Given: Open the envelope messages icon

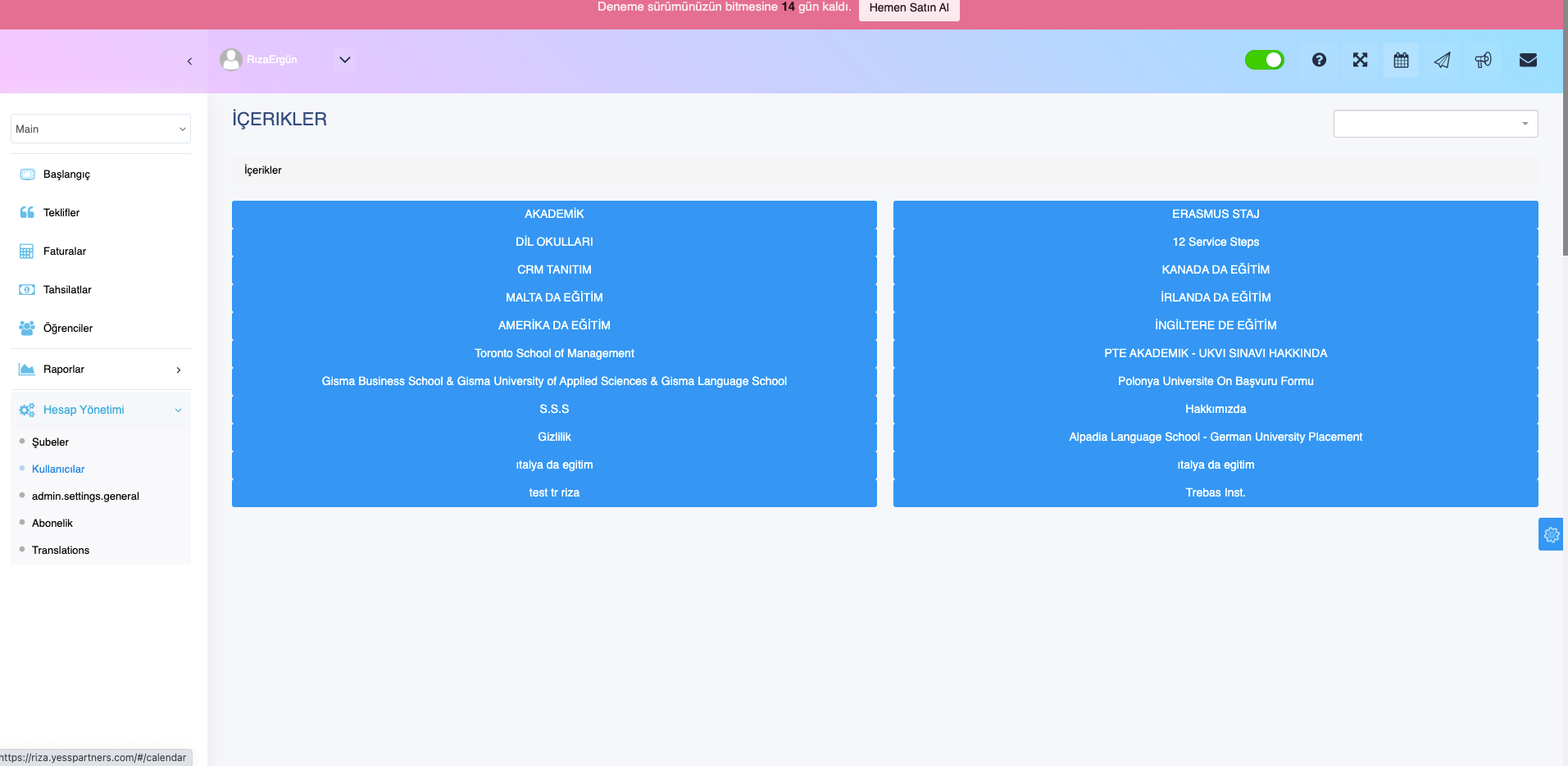Looking at the screenshot, I should click(x=1528, y=60).
